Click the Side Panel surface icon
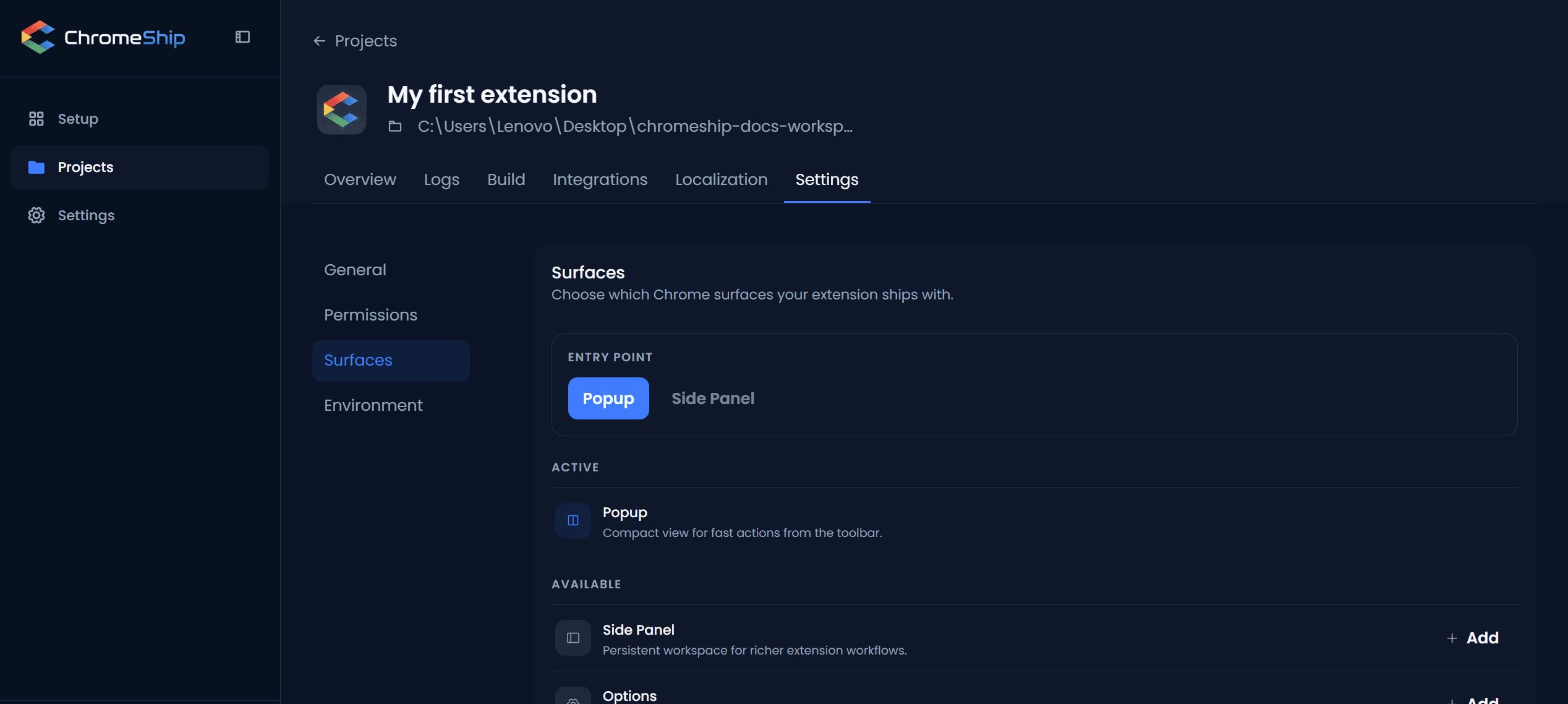The image size is (1568, 704). point(573,638)
